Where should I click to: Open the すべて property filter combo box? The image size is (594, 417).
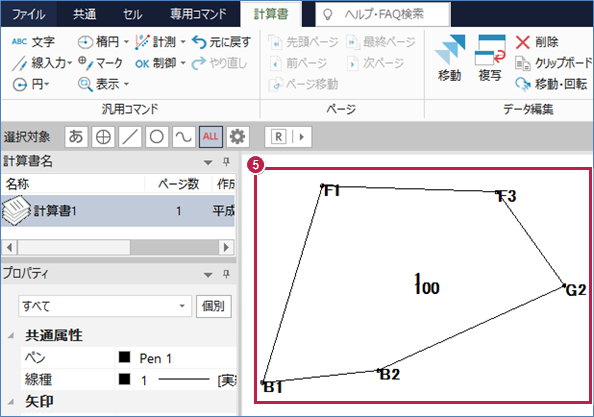tap(104, 306)
